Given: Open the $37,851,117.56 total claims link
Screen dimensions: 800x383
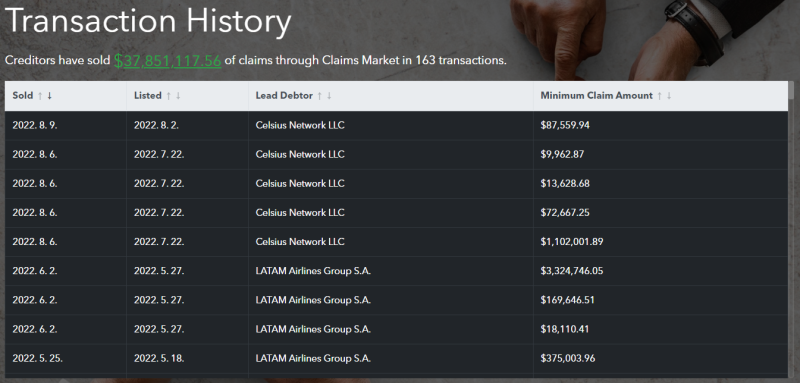Looking at the screenshot, I should pos(167,61).
